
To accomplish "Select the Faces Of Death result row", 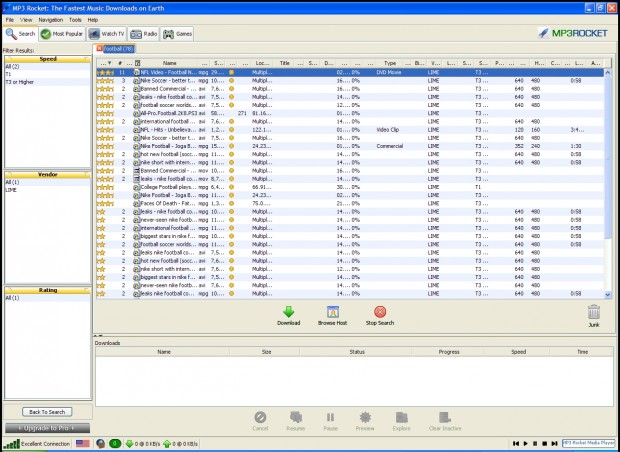I will pyautogui.click(x=350, y=203).
